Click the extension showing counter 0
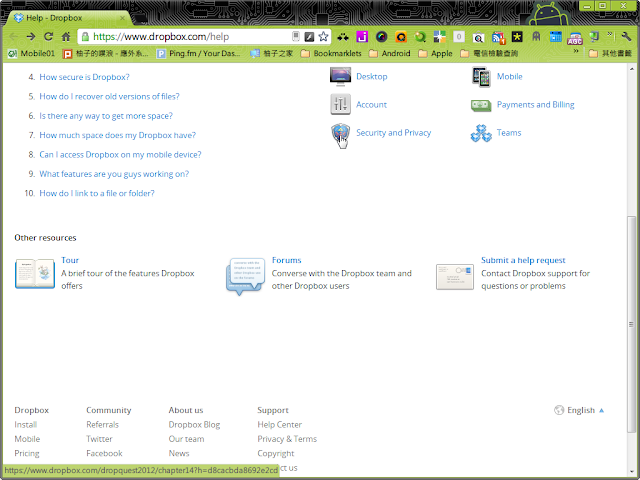Image resolution: width=640 pixels, height=480 pixels. [459, 37]
